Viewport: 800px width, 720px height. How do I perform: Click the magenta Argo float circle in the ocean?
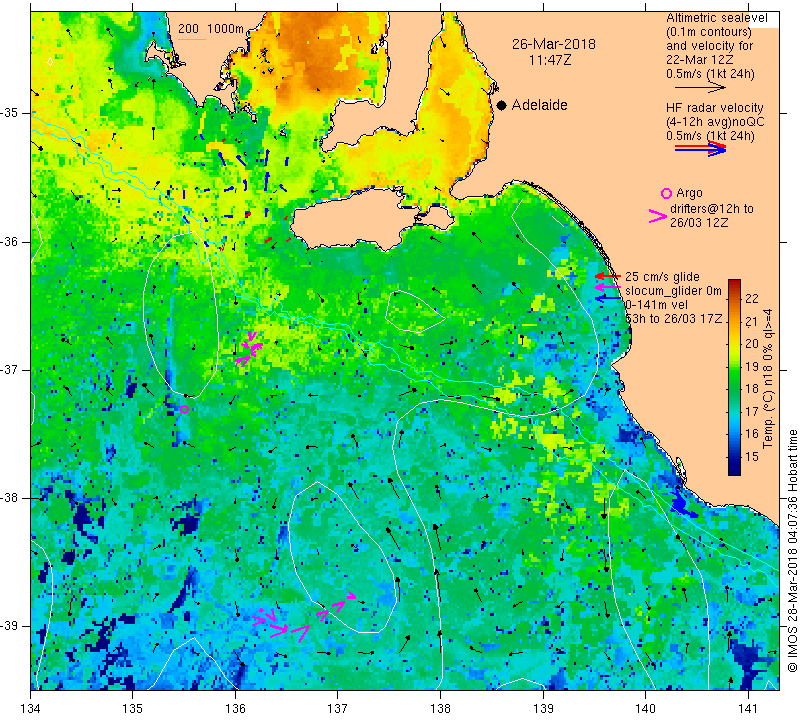tap(185, 409)
